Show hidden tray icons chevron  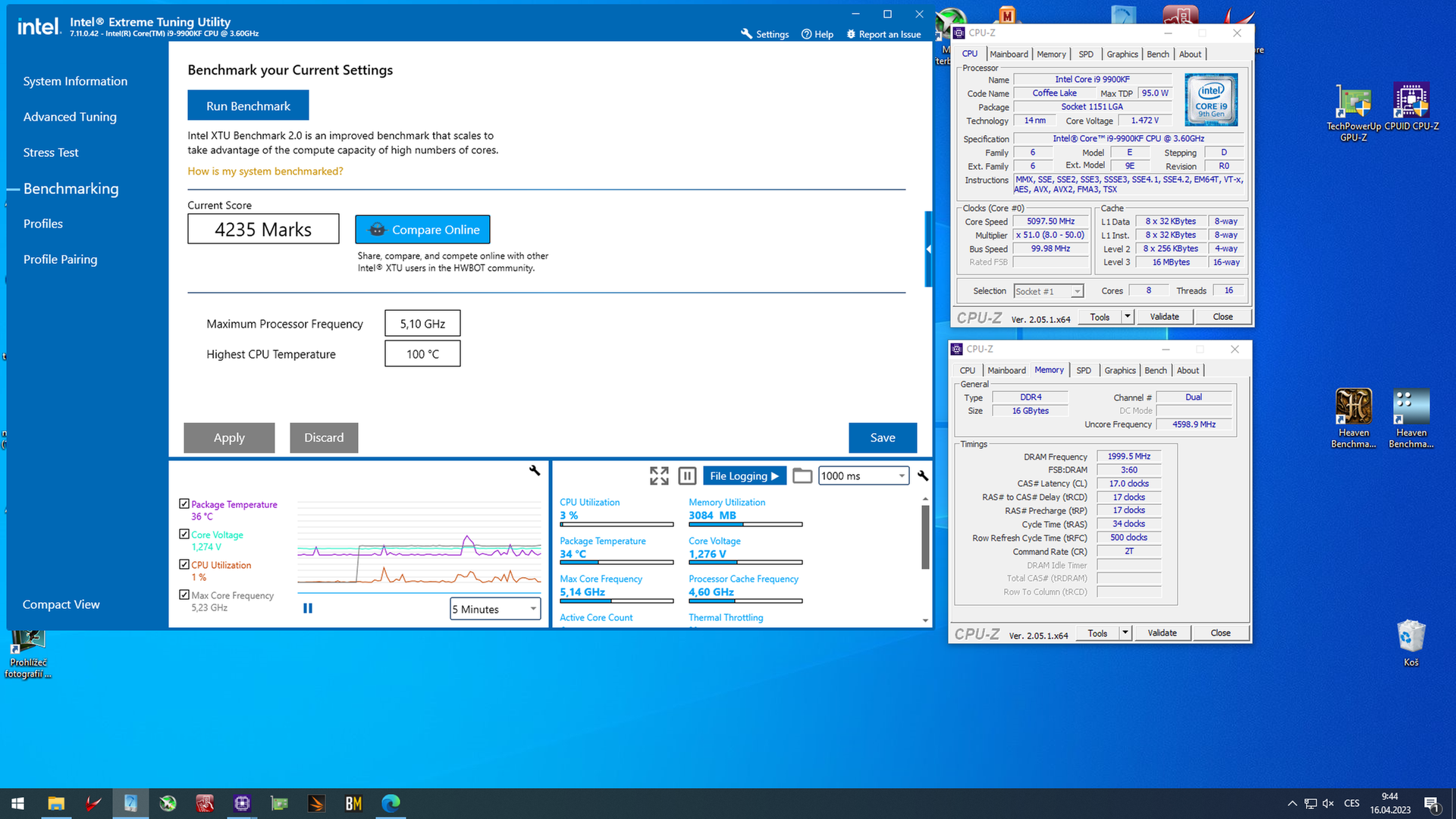point(1291,803)
